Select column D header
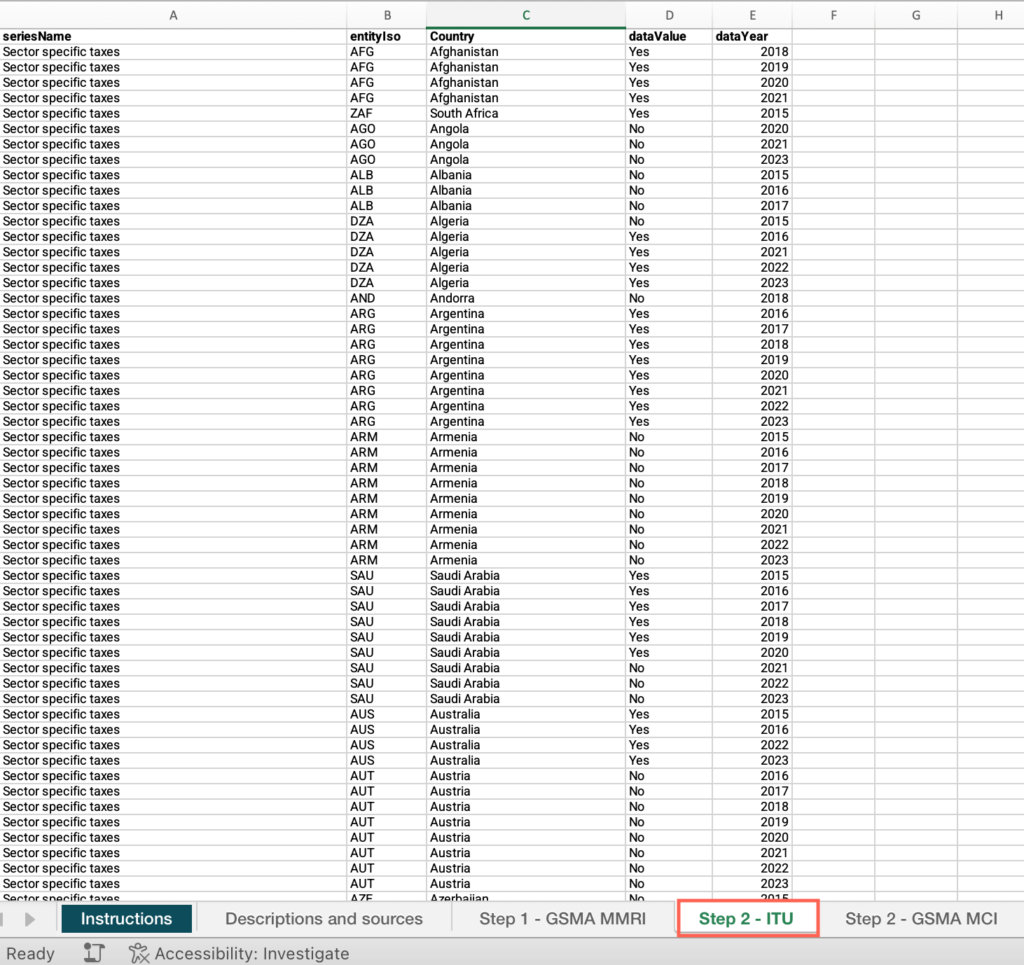The height and width of the screenshot is (965, 1024). click(669, 15)
